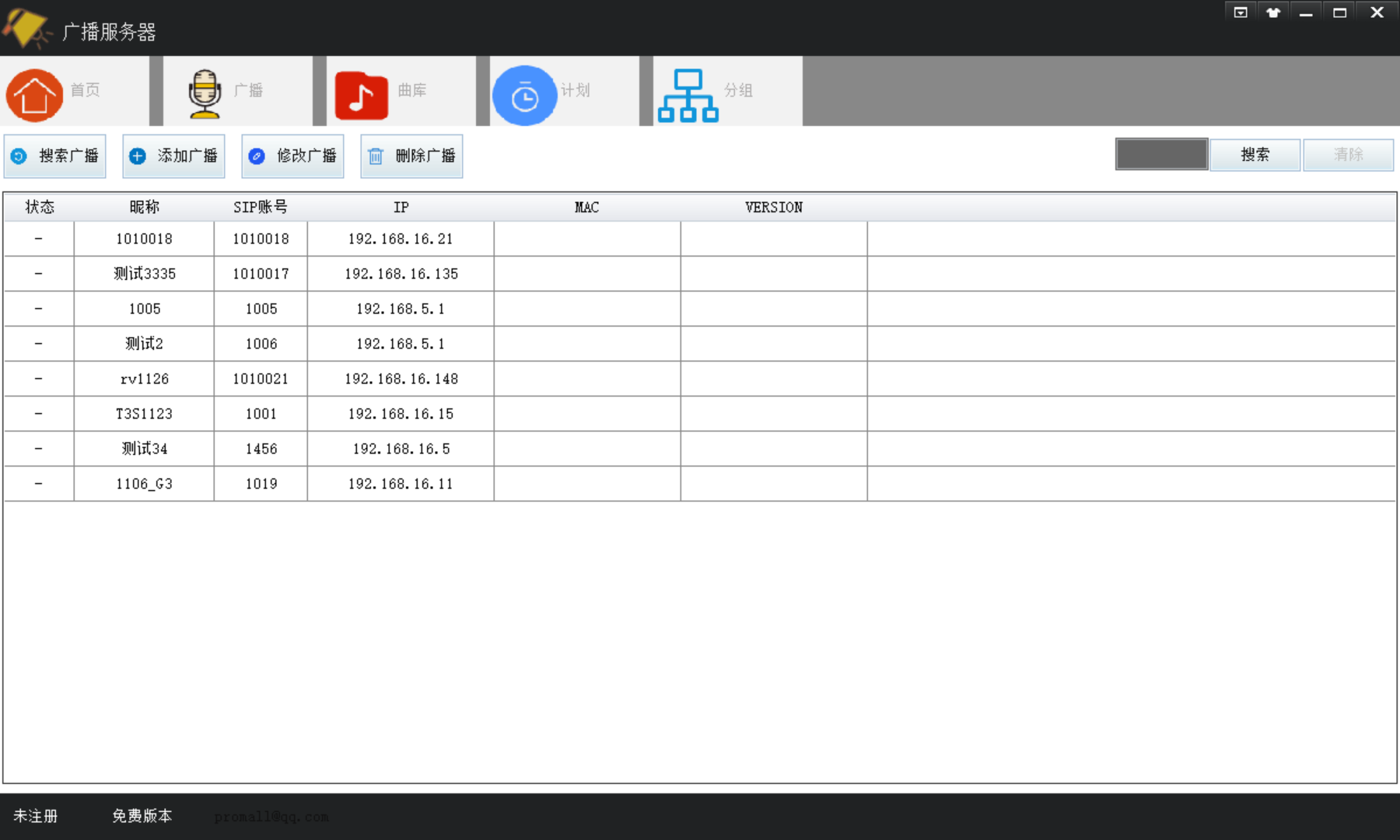The height and width of the screenshot is (840, 1400).
Task: Click the orange Home icon
Action: coord(35,94)
